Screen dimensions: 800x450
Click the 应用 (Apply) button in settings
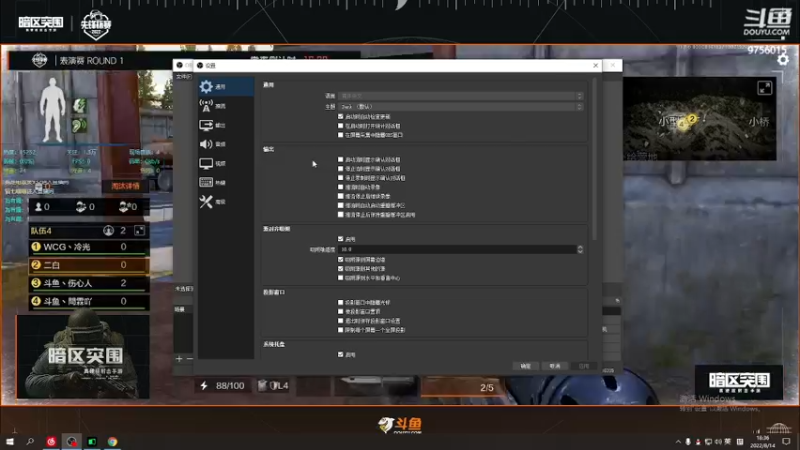coord(584,366)
